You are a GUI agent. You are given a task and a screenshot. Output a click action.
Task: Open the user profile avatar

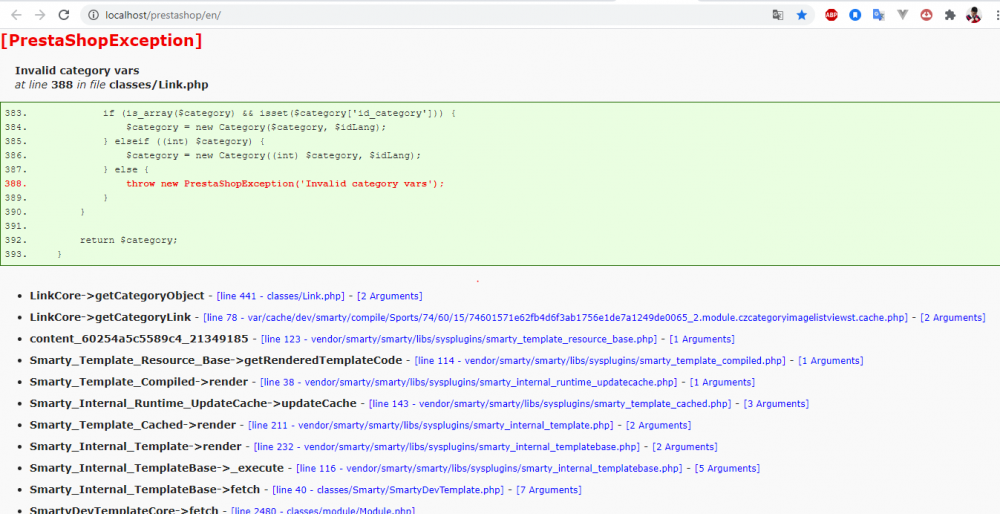coord(973,15)
